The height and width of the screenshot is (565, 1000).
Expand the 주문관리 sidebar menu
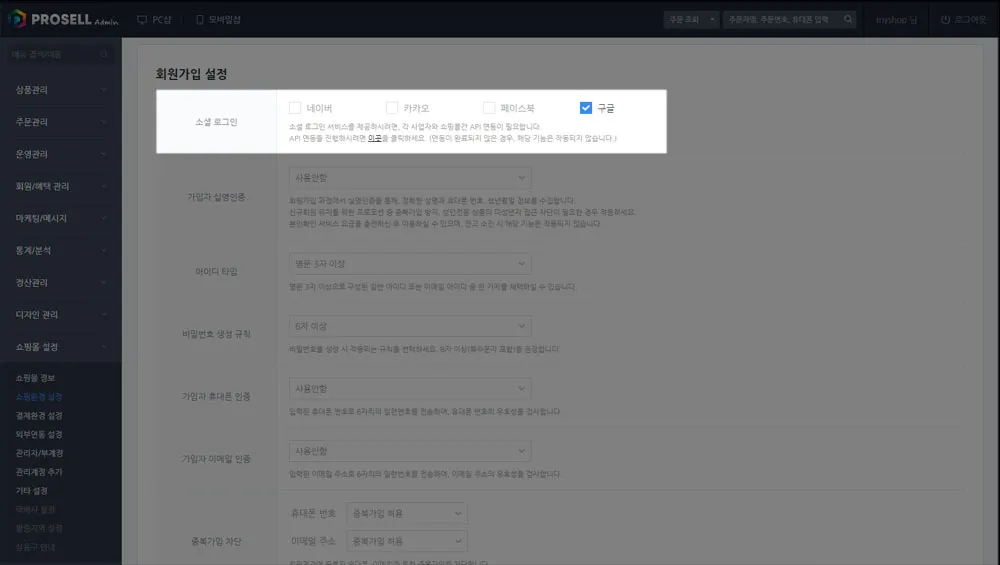click(x=61, y=122)
